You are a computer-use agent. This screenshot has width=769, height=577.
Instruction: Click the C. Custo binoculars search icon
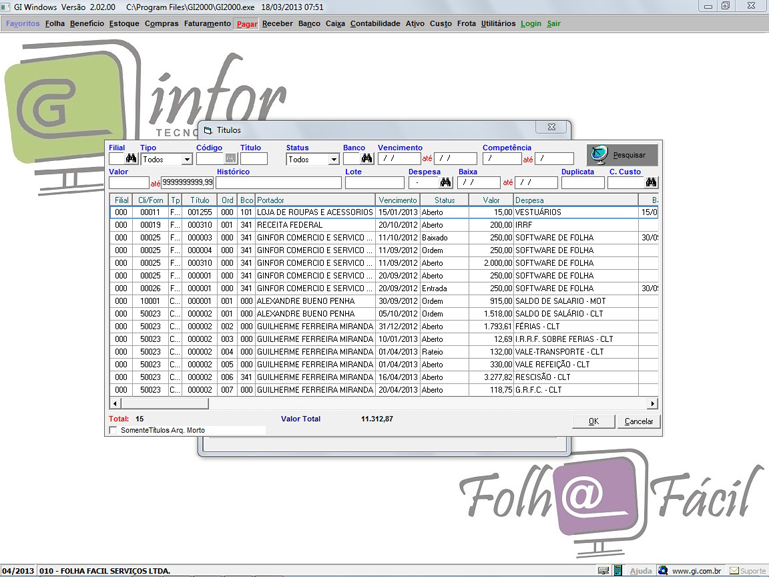[651, 182]
